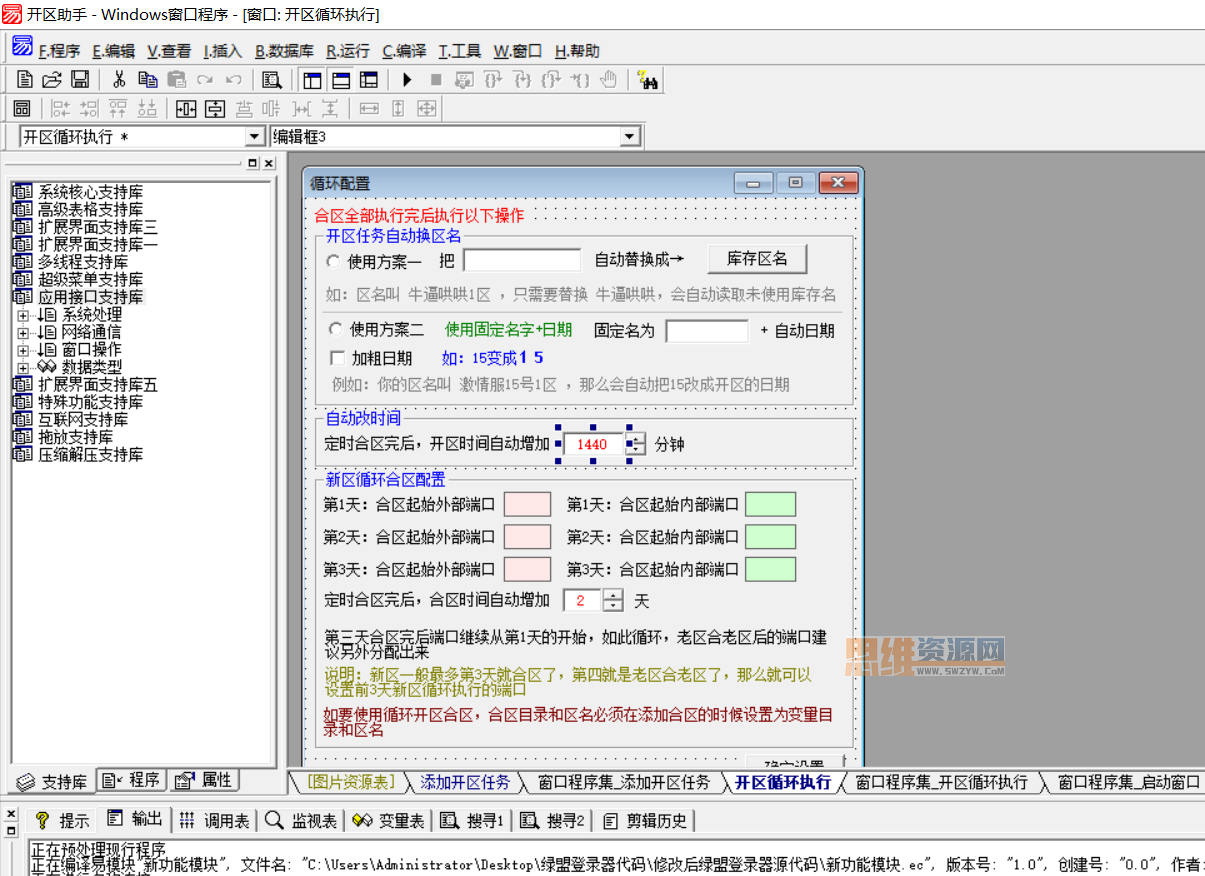The image size is (1205, 876).
Task: Open the 开区循环执行 window dropdown
Action: [x=254, y=137]
